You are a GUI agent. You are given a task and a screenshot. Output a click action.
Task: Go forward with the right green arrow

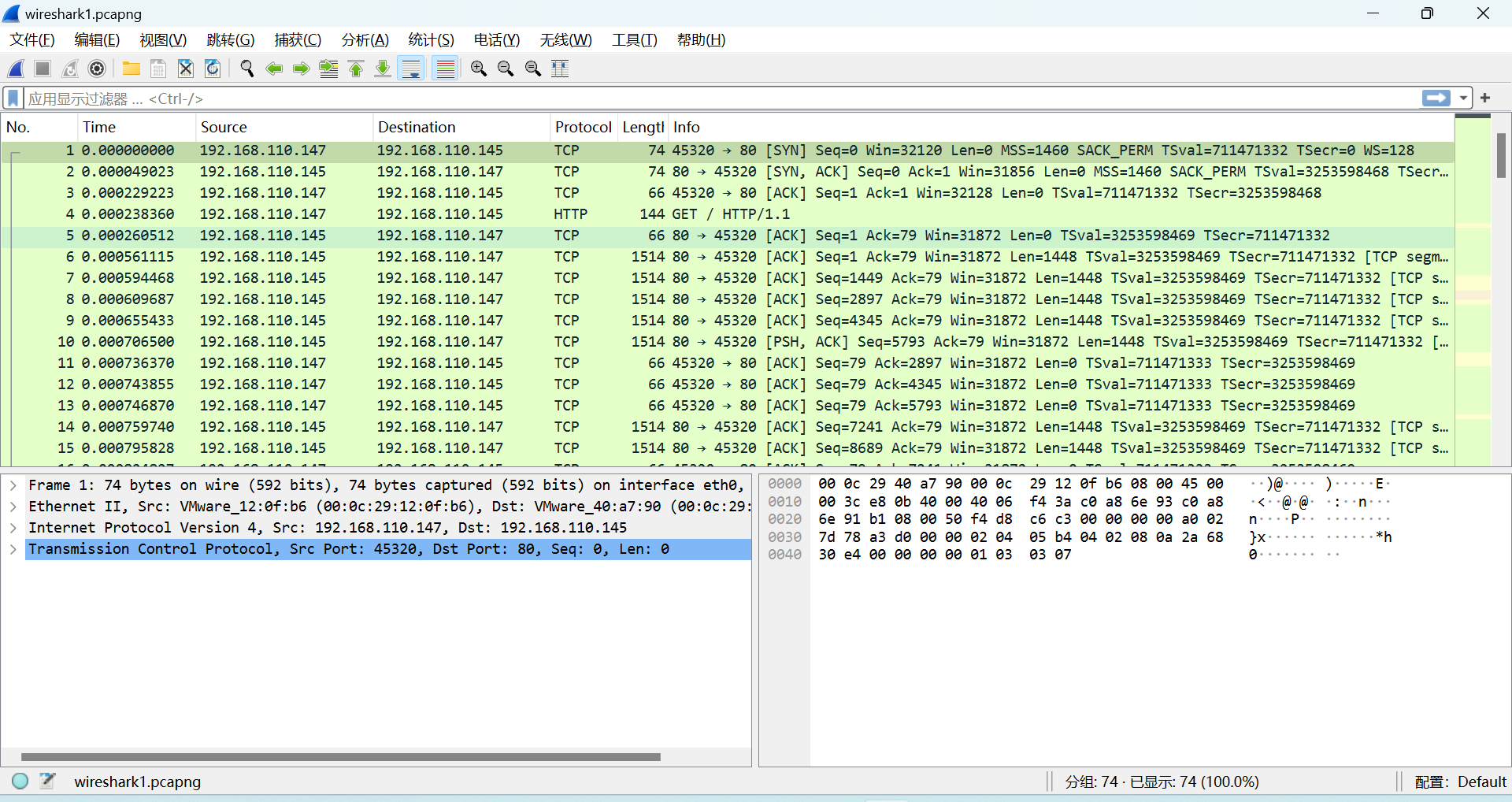(x=301, y=69)
